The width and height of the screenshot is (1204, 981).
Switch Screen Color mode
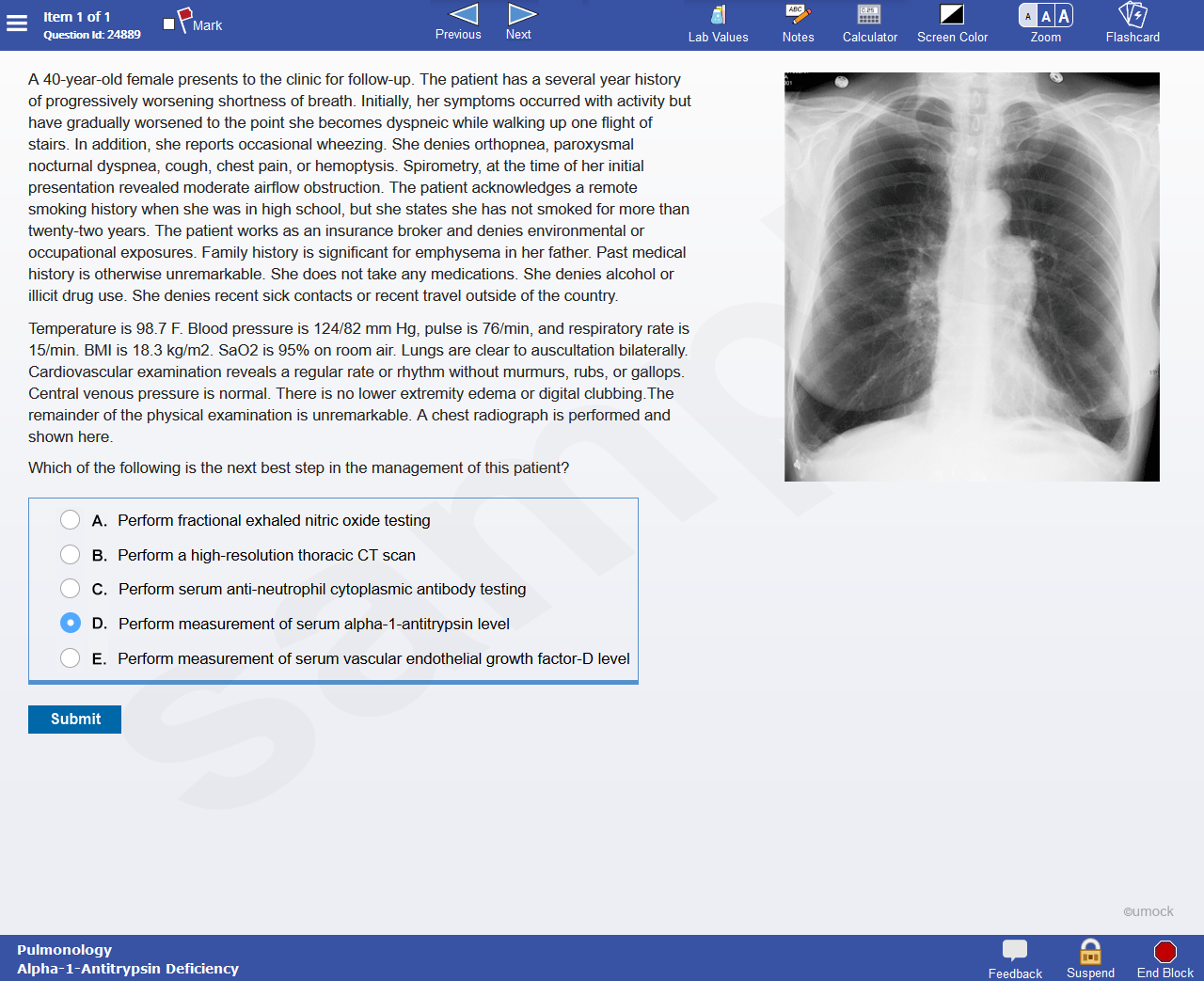[952, 24]
